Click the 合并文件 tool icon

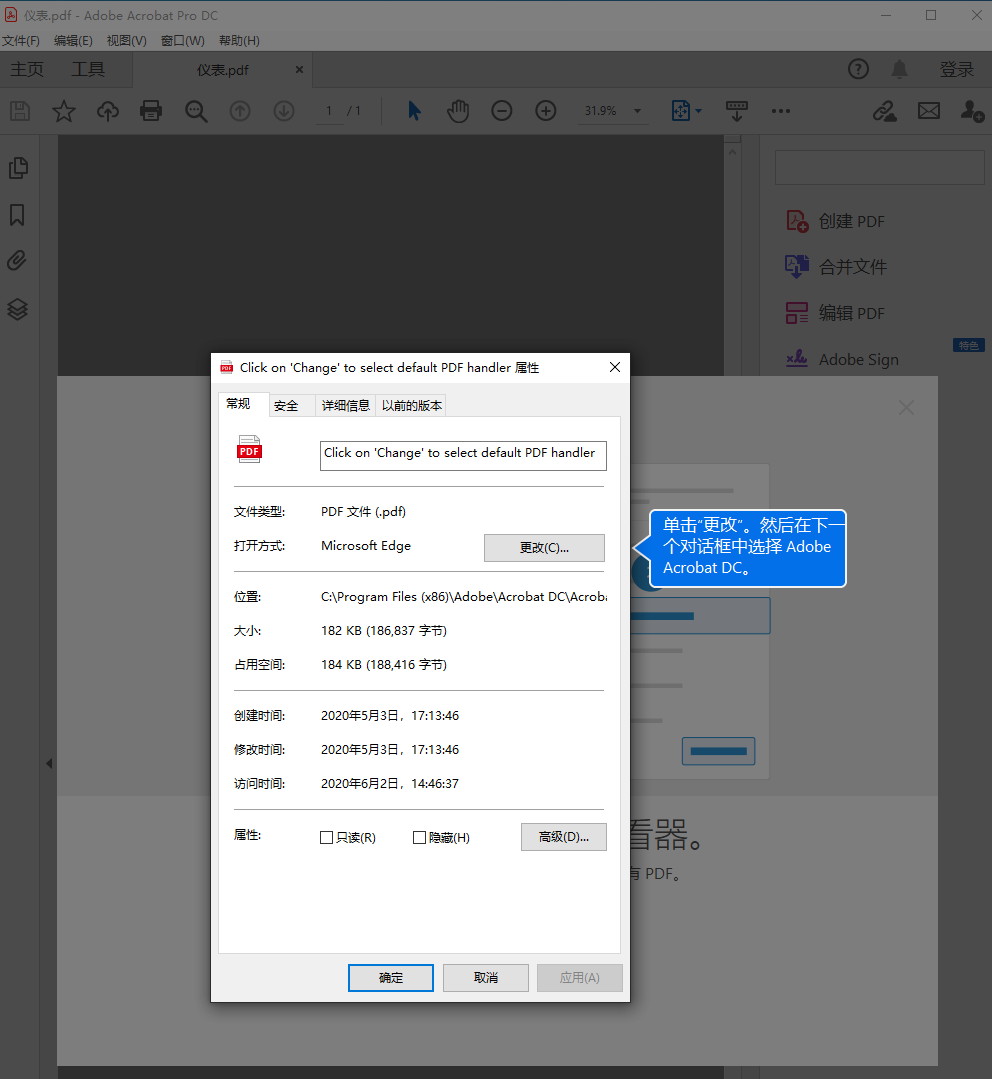coord(797,266)
